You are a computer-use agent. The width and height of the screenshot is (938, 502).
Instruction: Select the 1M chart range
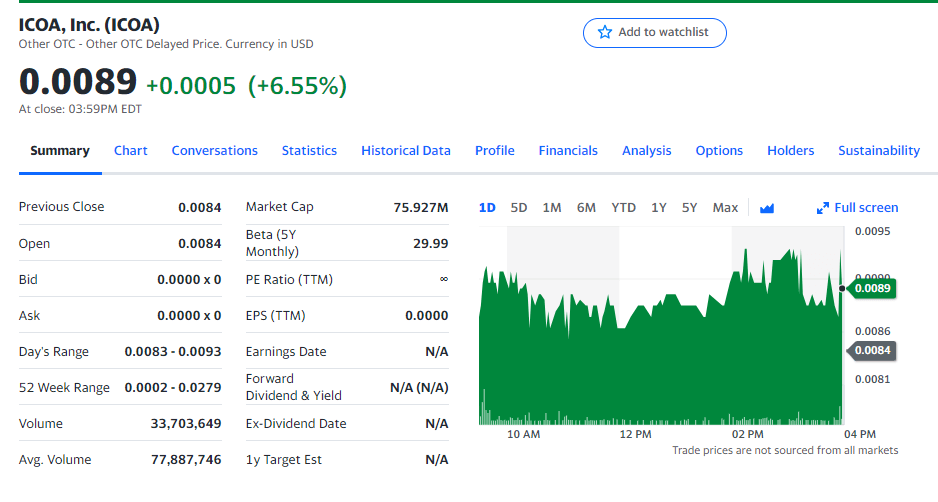[552, 208]
